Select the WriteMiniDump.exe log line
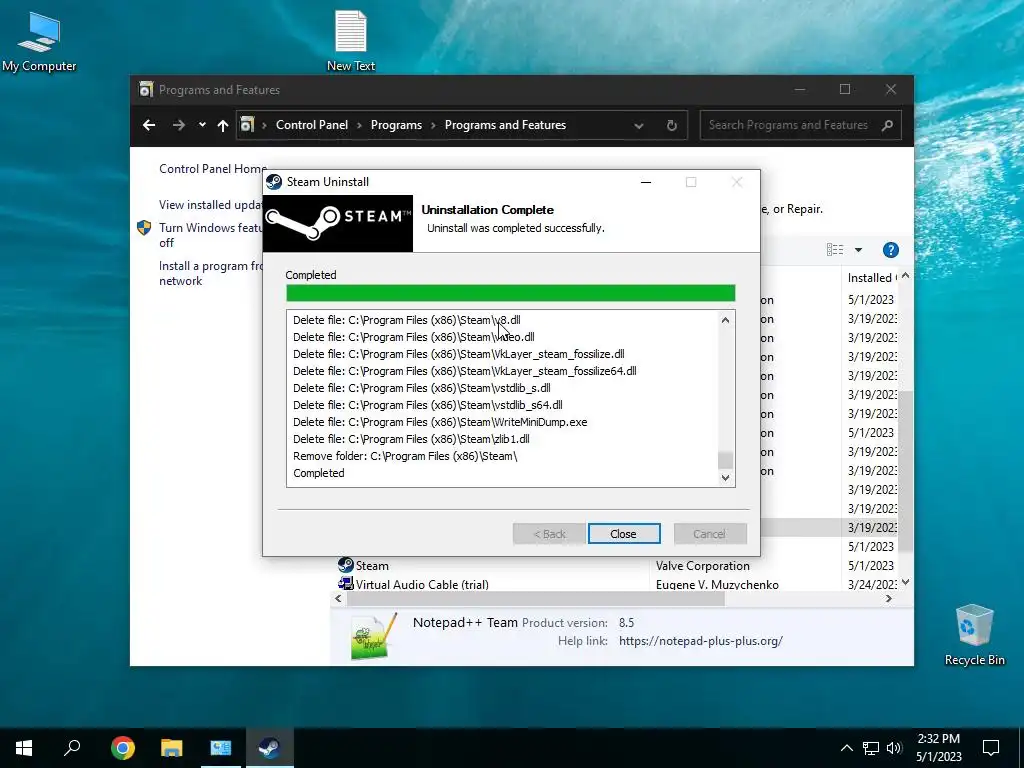This screenshot has height=768, width=1024. click(x=440, y=422)
